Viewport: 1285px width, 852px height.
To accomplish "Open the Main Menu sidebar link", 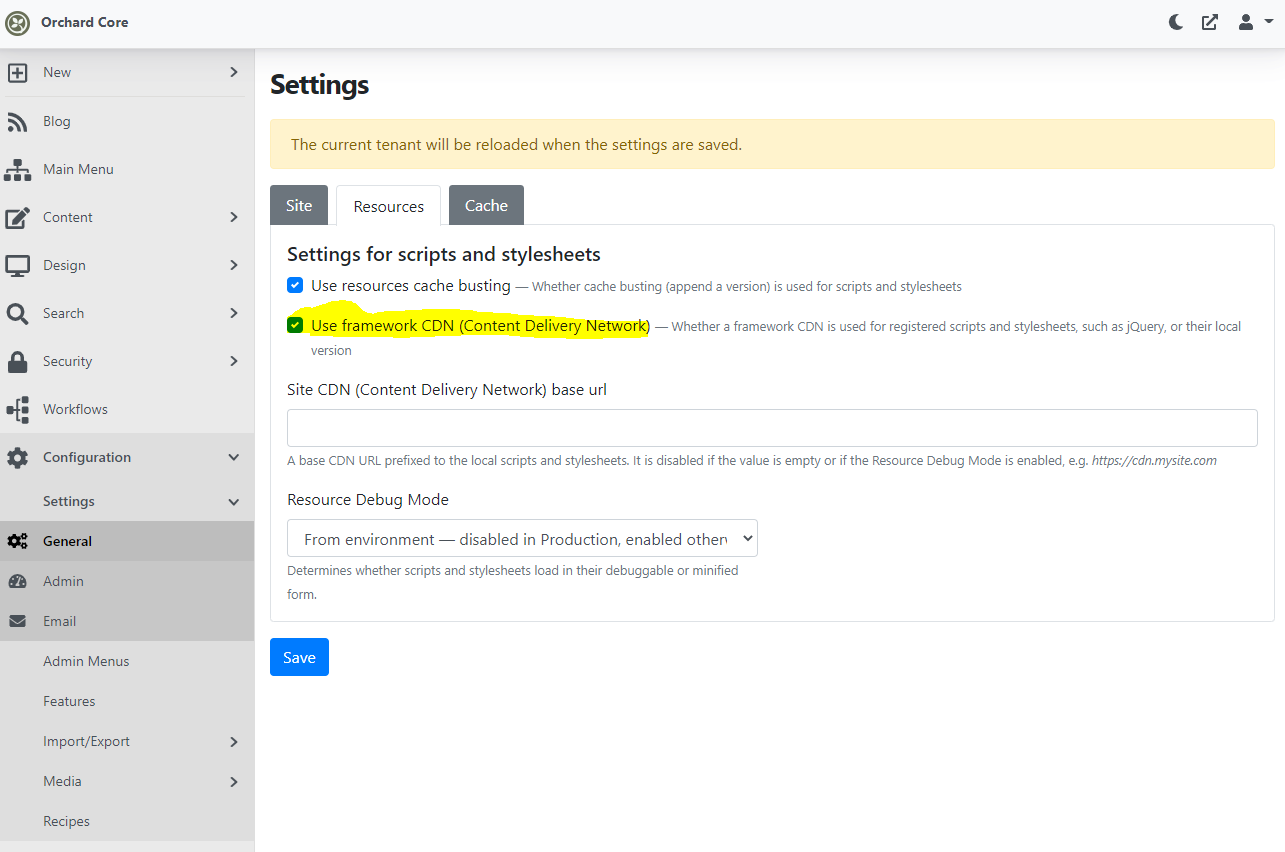I will point(78,169).
